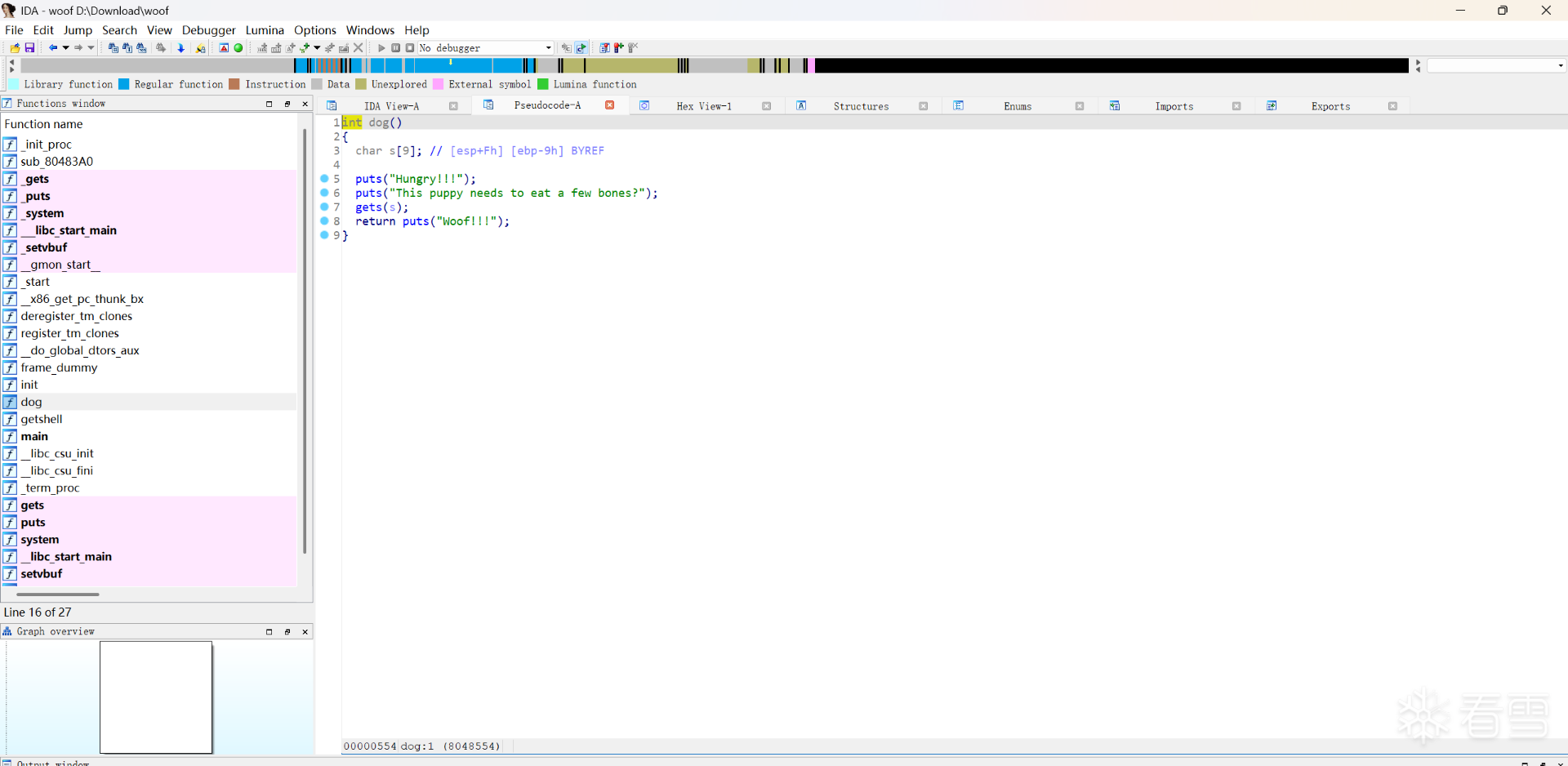The height and width of the screenshot is (766, 1568).
Task: Select the frame_dummy function
Action: (149, 367)
